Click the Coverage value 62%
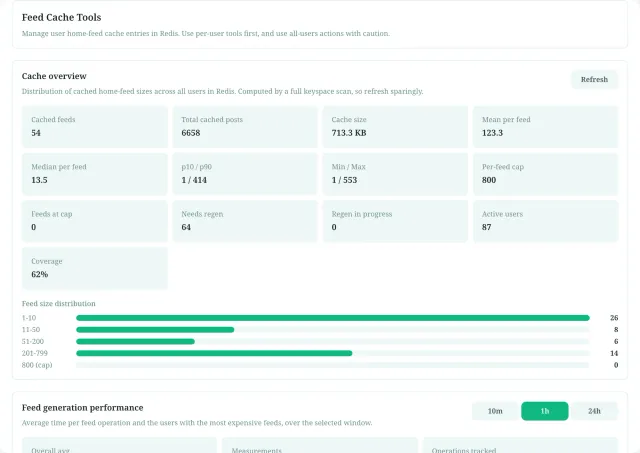This screenshot has height=453, width=640. pos(40,274)
